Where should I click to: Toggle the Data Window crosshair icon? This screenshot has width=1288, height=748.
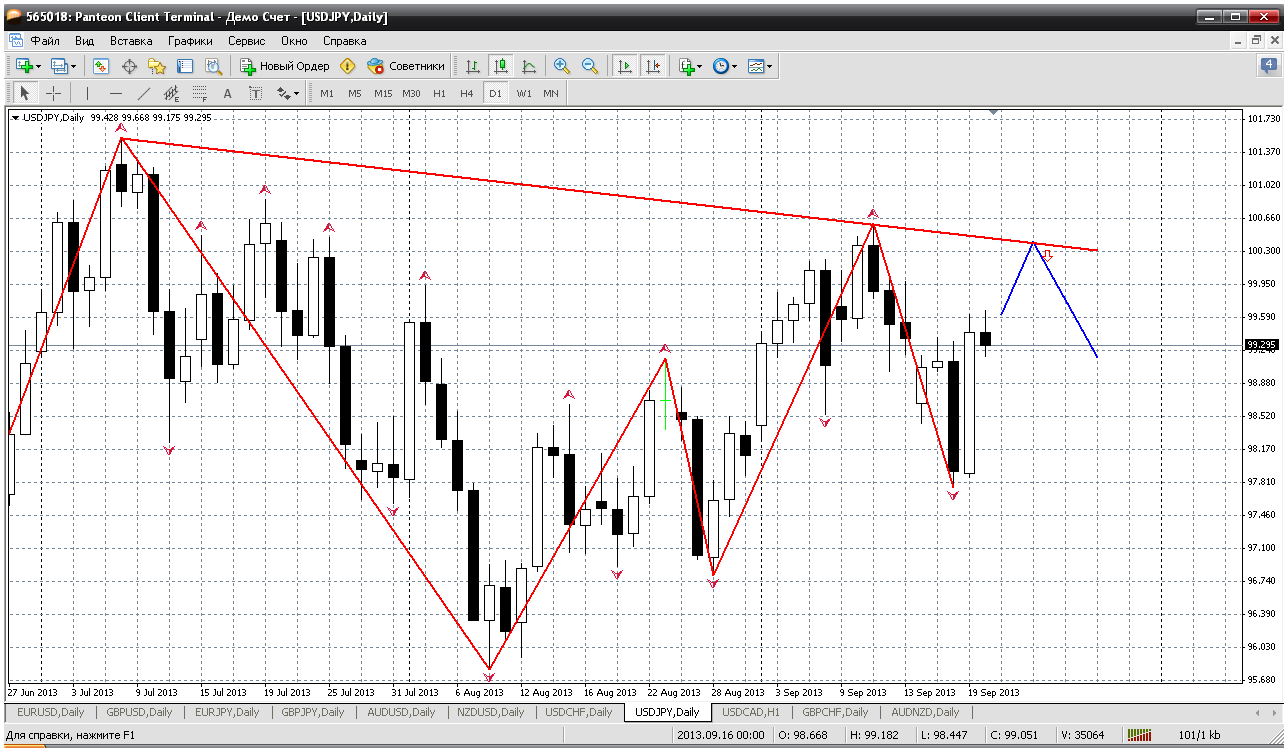point(129,66)
